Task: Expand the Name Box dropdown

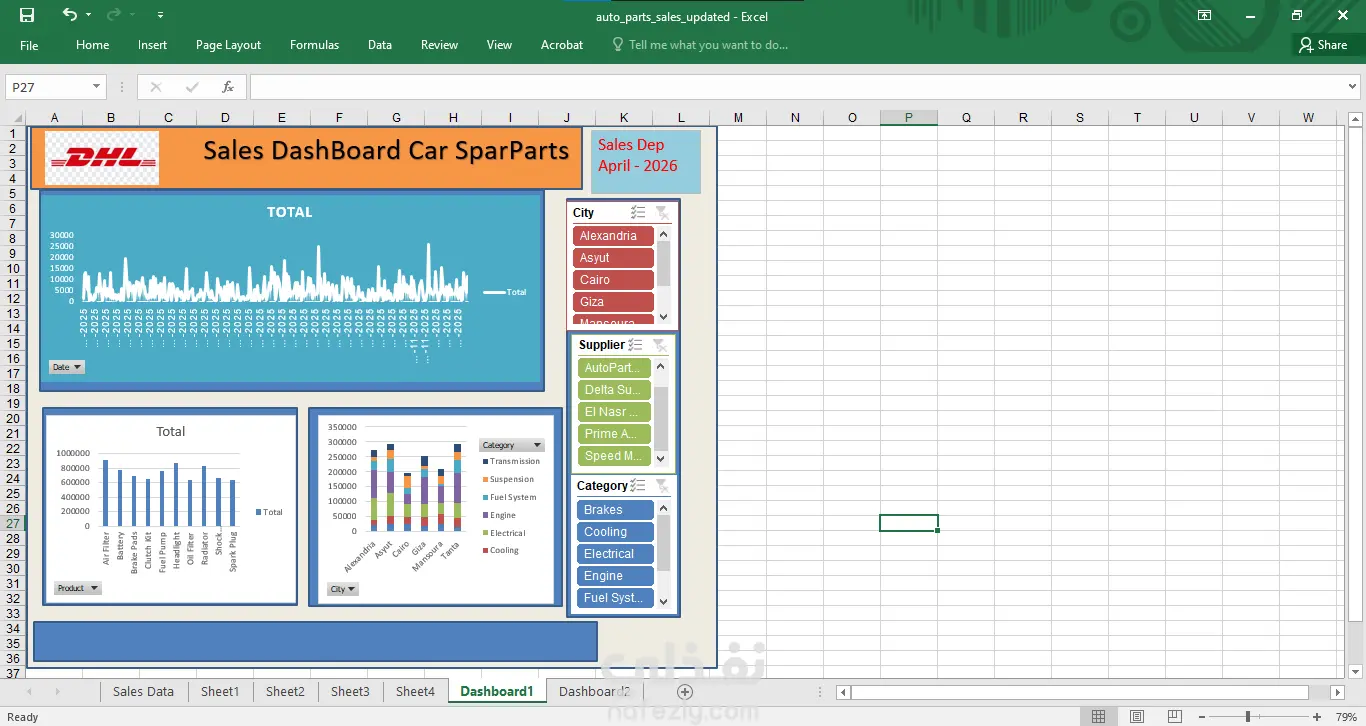Action: pyautogui.click(x=97, y=87)
